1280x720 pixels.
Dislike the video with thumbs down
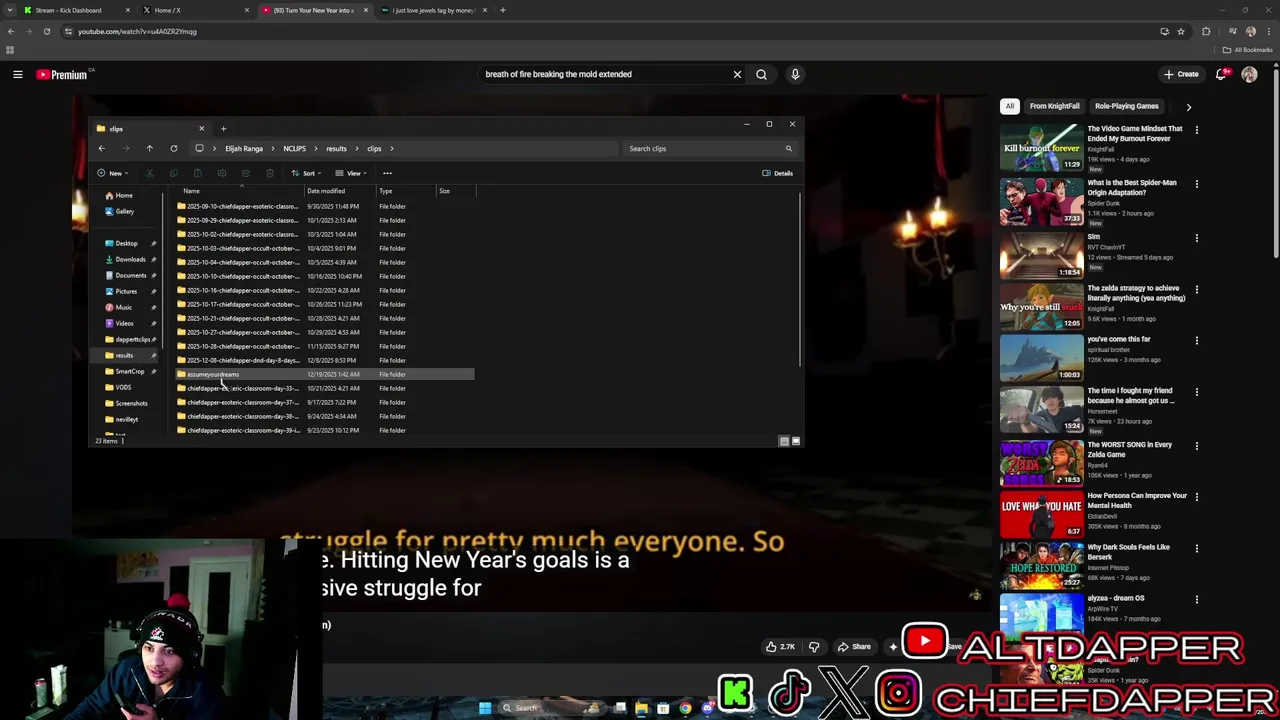pyautogui.click(x=814, y=647)
